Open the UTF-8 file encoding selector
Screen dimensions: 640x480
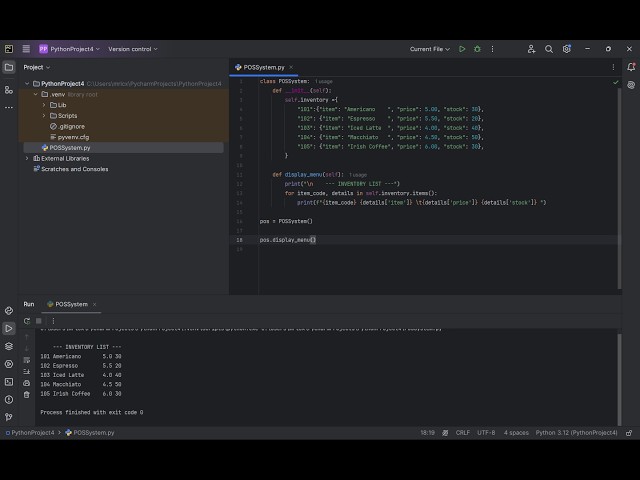coord(486,433)
